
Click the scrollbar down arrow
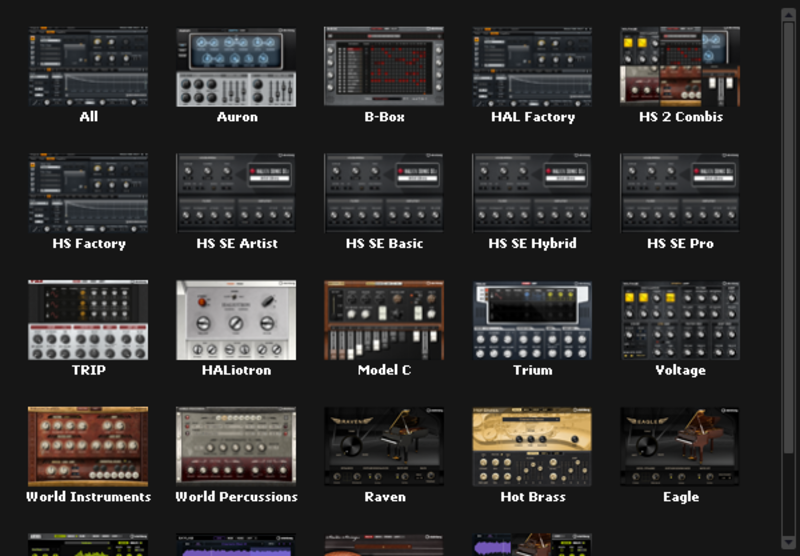click(788, 542)
